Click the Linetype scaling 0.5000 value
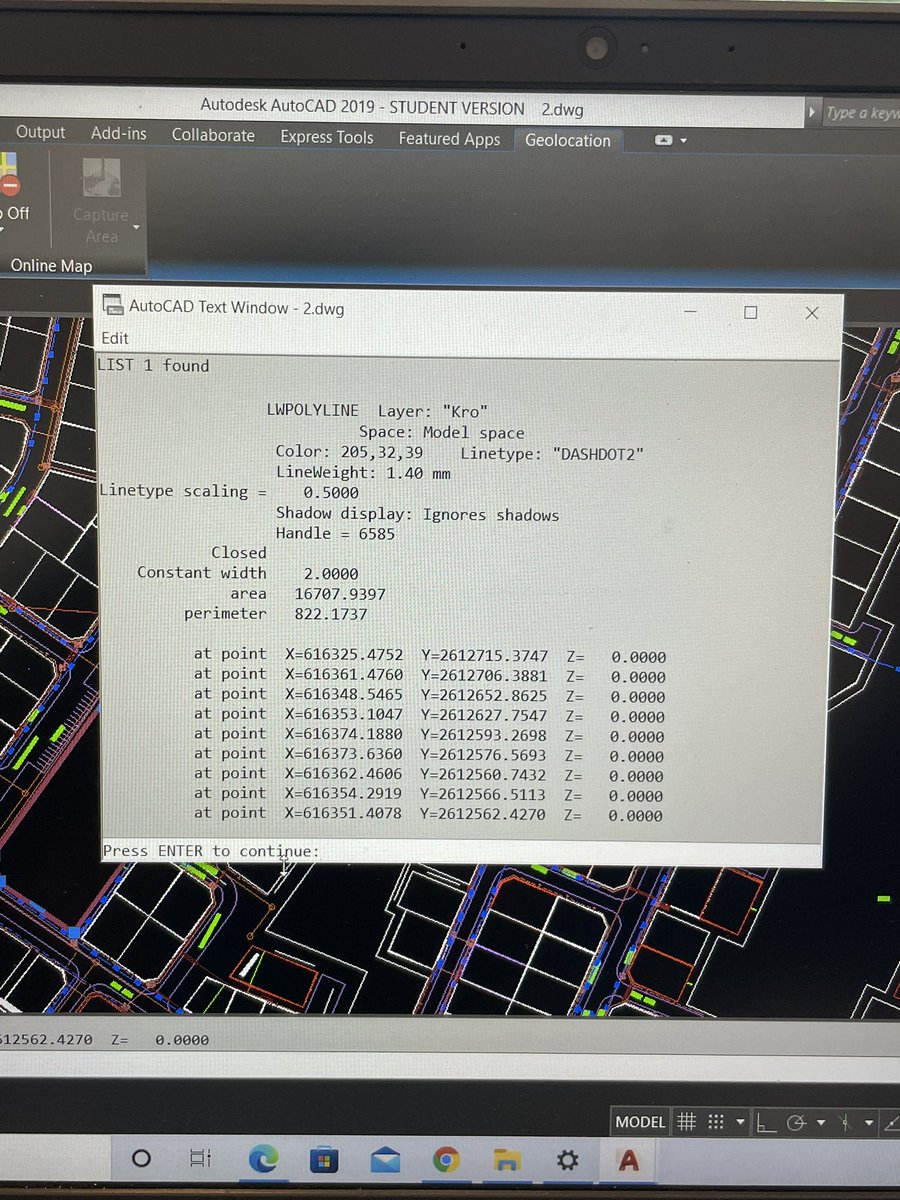The width and height of the screenshot is (900, 1200). pyautogui.click(x=330, y=493)
